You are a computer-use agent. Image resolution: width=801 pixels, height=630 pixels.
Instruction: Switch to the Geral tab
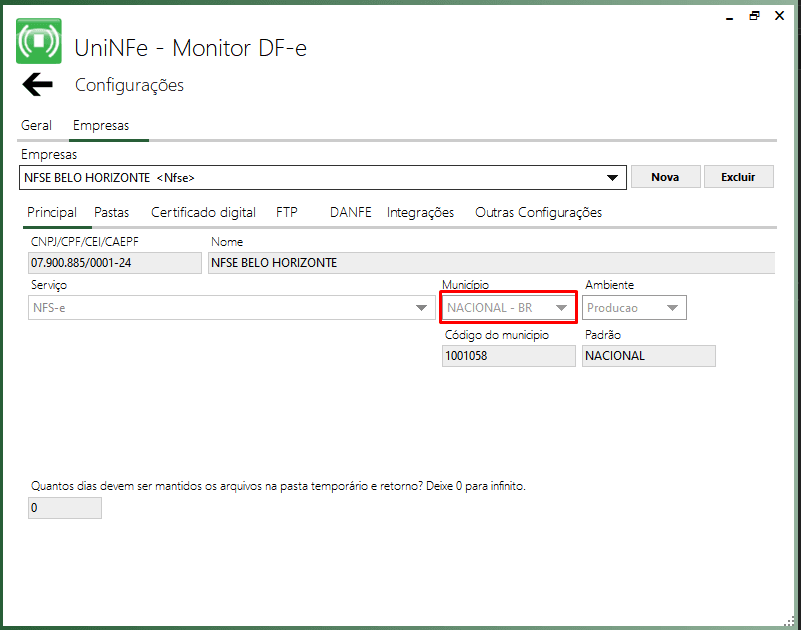point(36,126)
